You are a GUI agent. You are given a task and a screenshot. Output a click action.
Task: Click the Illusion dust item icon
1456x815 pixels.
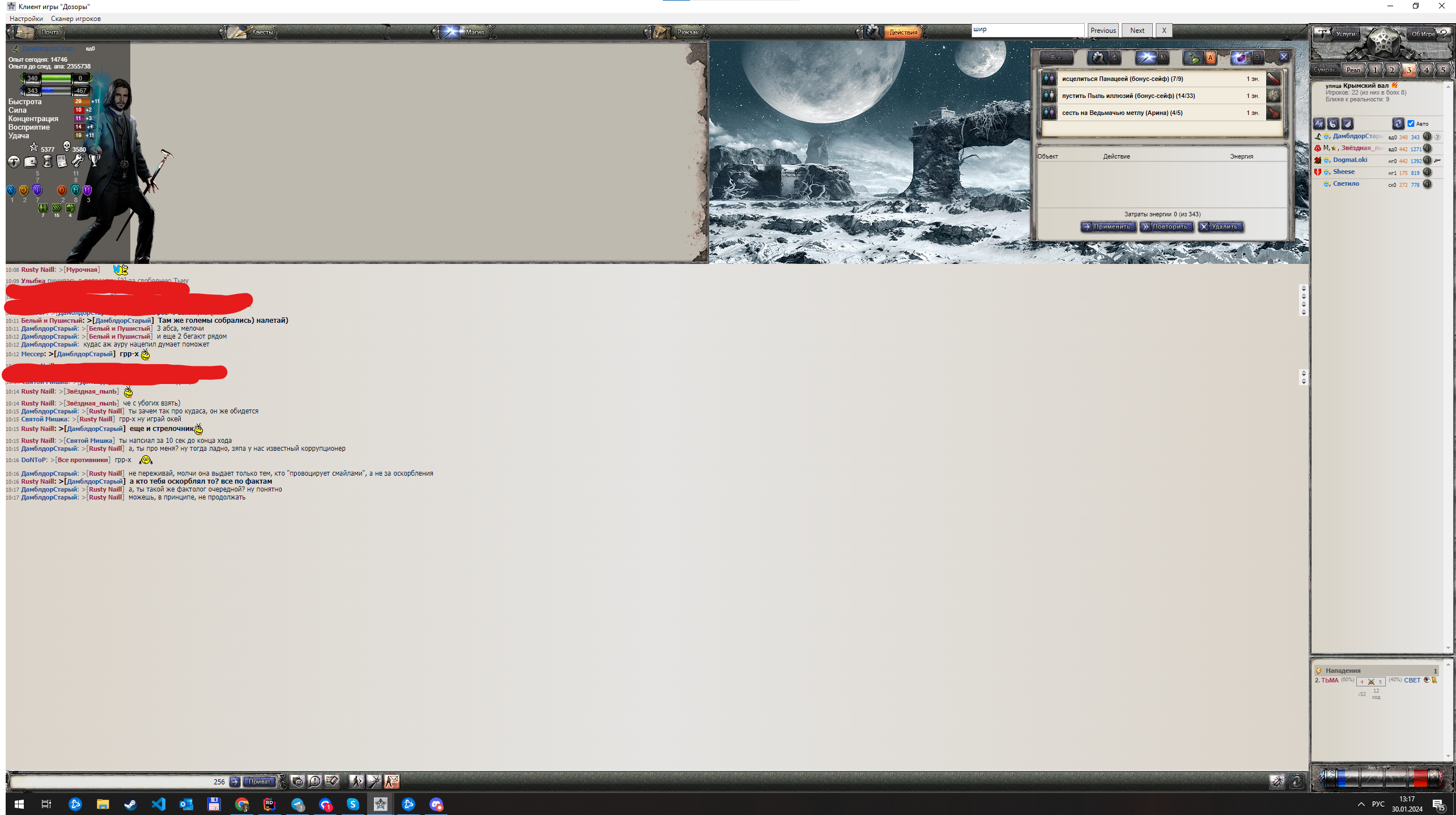pos(1273,96)
